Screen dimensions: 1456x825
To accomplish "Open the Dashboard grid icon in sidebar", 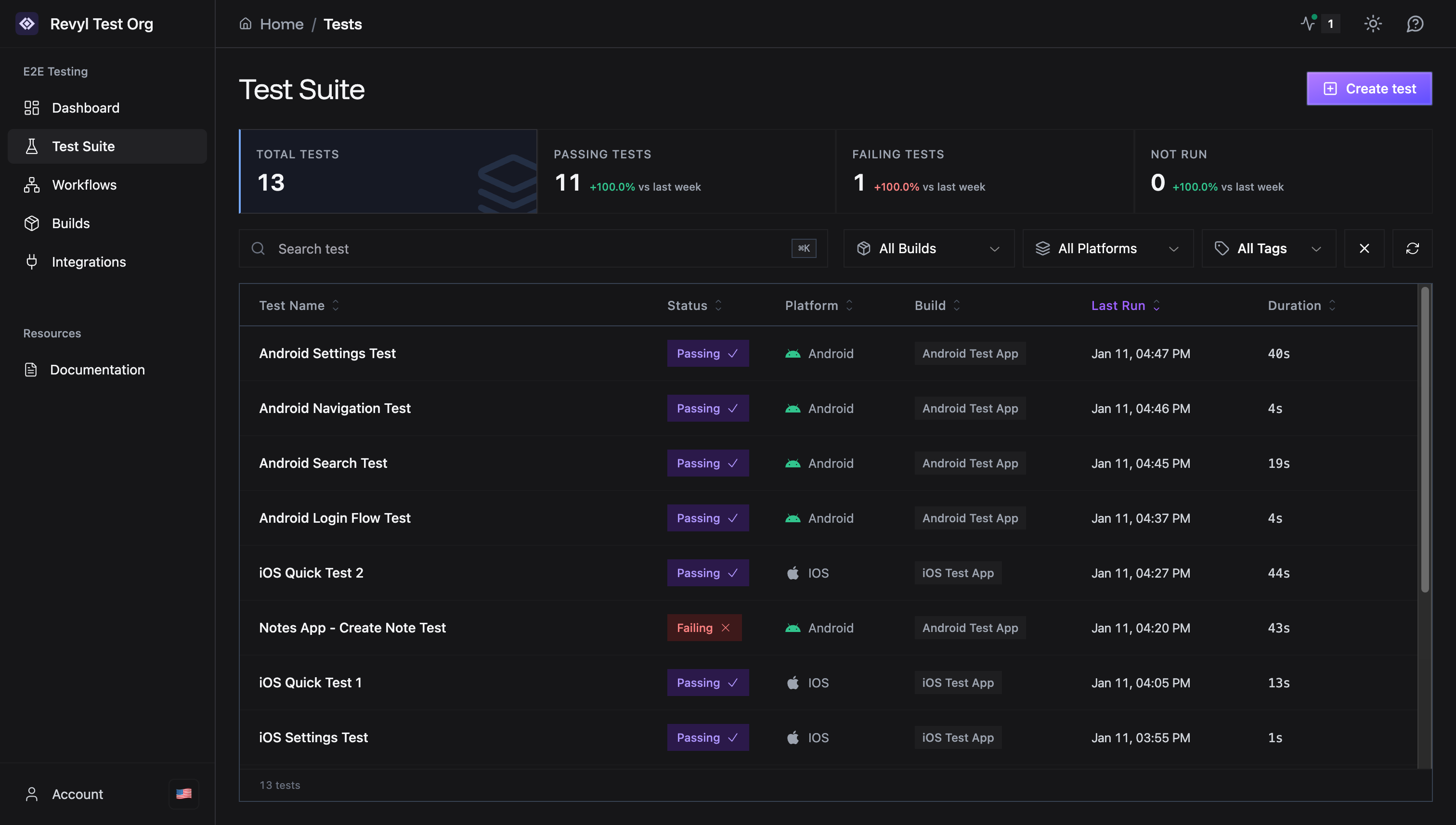I will [x=31, y=108].
